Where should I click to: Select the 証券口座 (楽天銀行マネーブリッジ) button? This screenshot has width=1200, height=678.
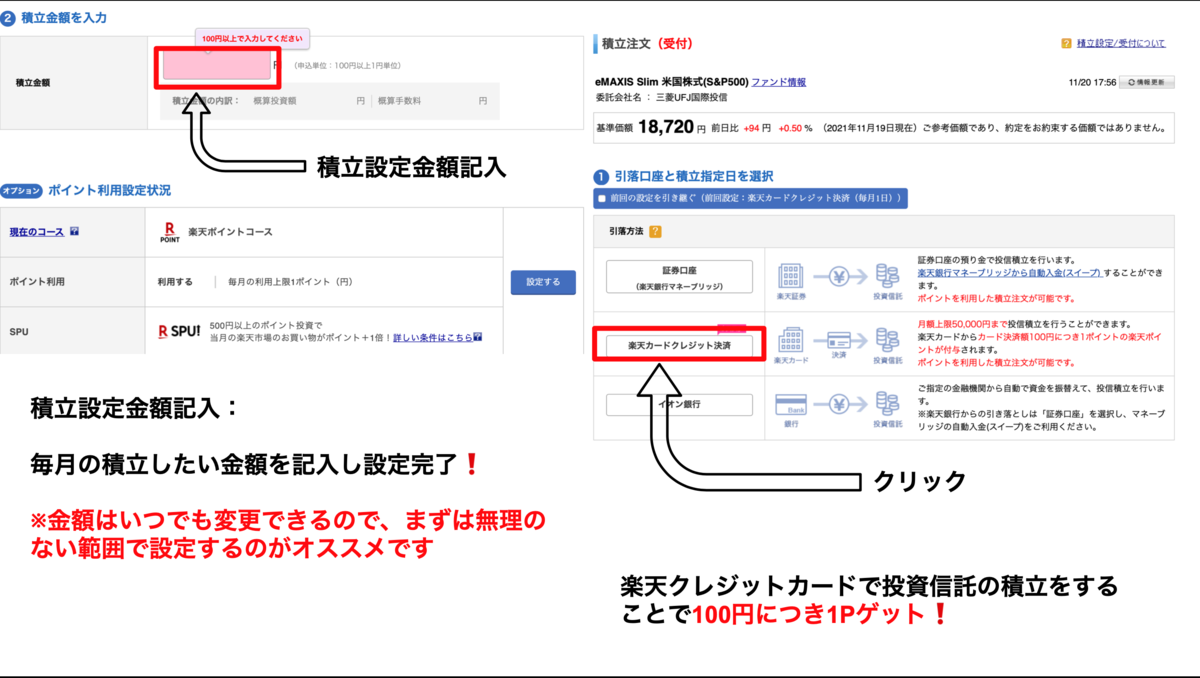coord(679,276)
